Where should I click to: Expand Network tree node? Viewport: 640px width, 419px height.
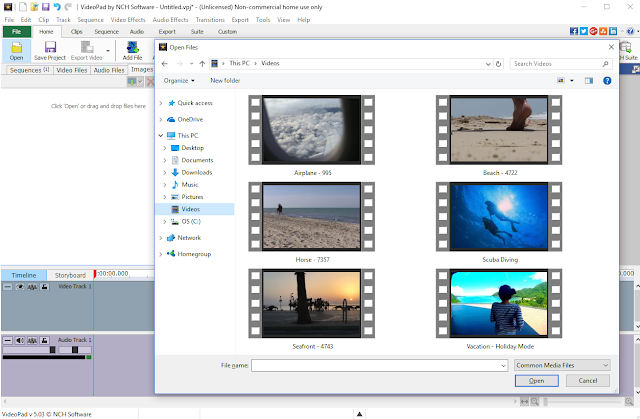point(161,238)
